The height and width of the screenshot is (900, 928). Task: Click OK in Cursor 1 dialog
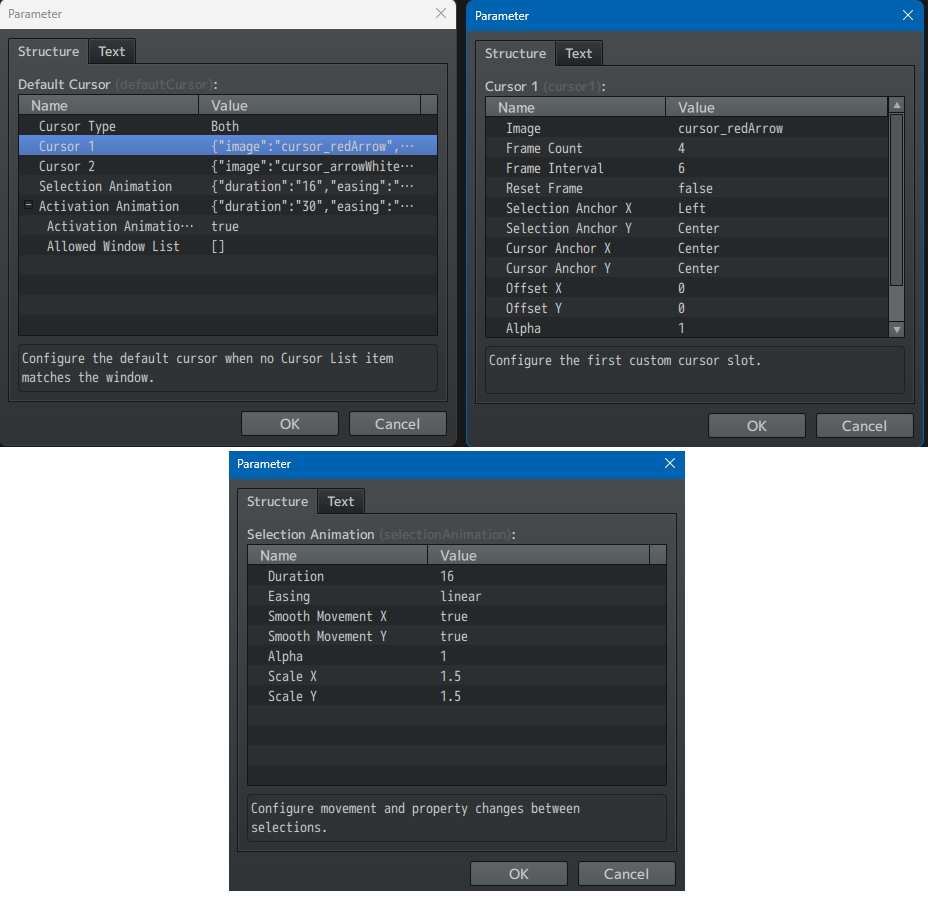click(757, 425)
